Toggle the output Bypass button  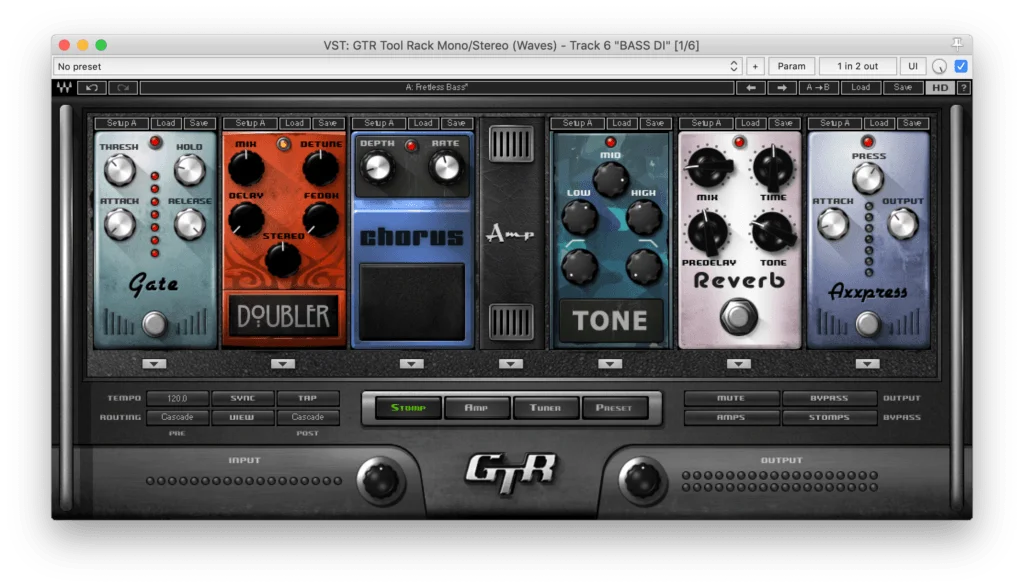829,398
